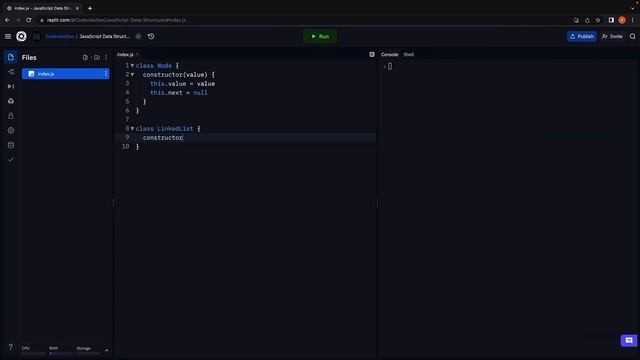The image size is (640, 360).
Task: Open the Files sidebar tool
Action: (x=11, y=57)
